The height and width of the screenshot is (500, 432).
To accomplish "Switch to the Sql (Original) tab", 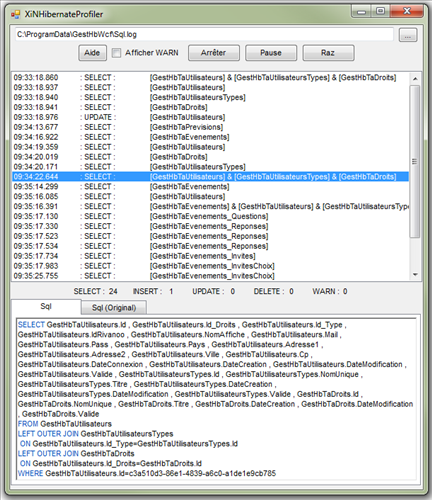I will [114, 307].
